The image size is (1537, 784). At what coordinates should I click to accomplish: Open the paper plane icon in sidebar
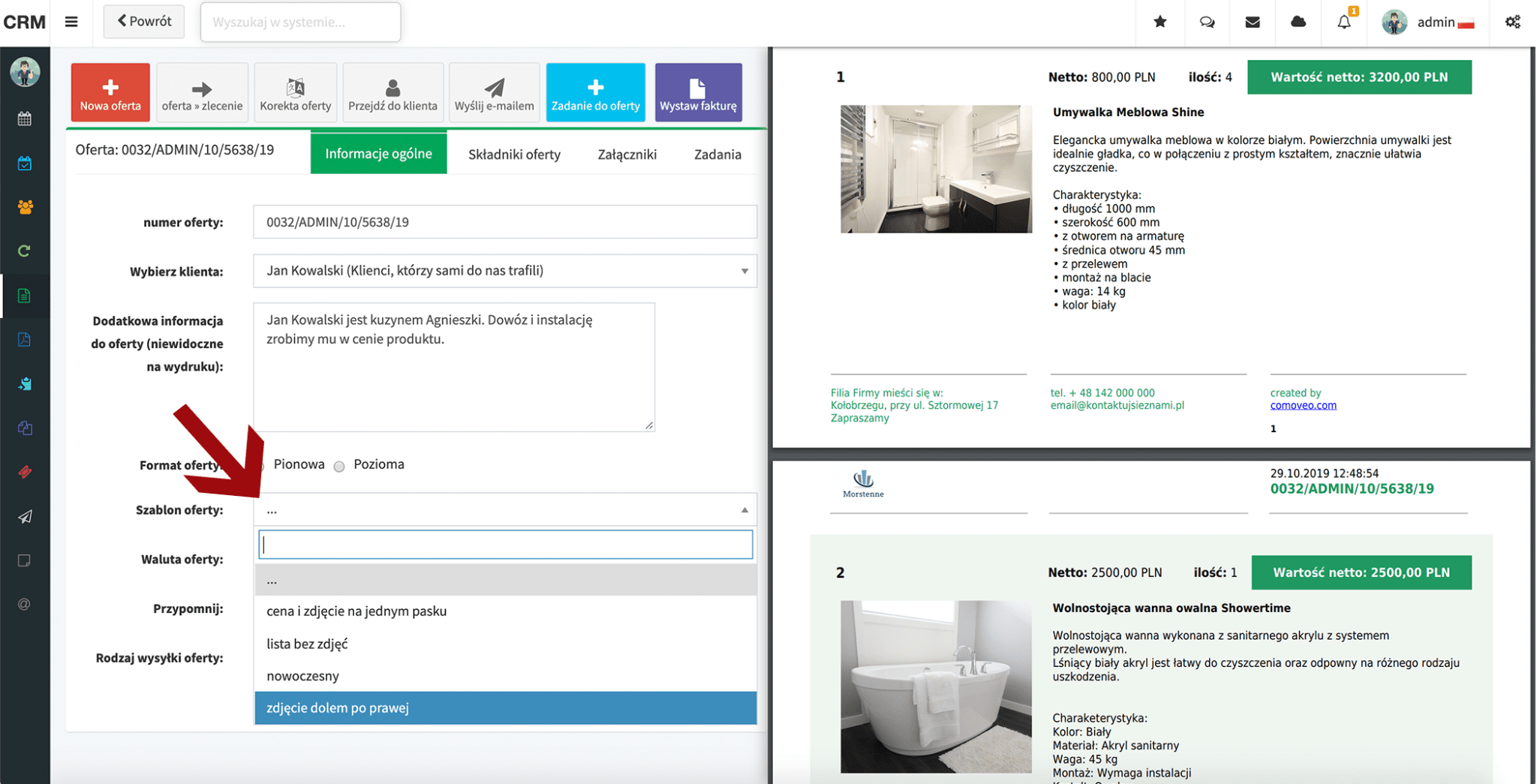25,516
